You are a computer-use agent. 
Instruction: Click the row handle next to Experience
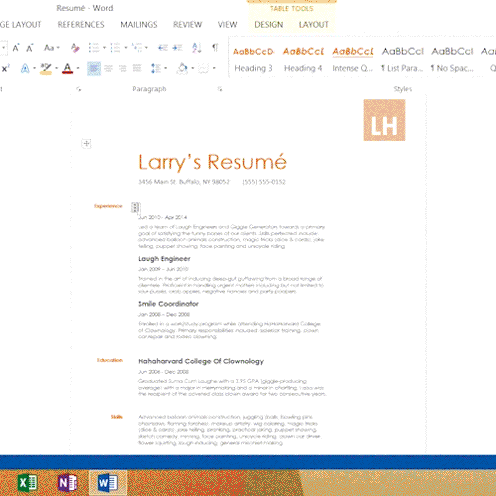click(135, 207)
